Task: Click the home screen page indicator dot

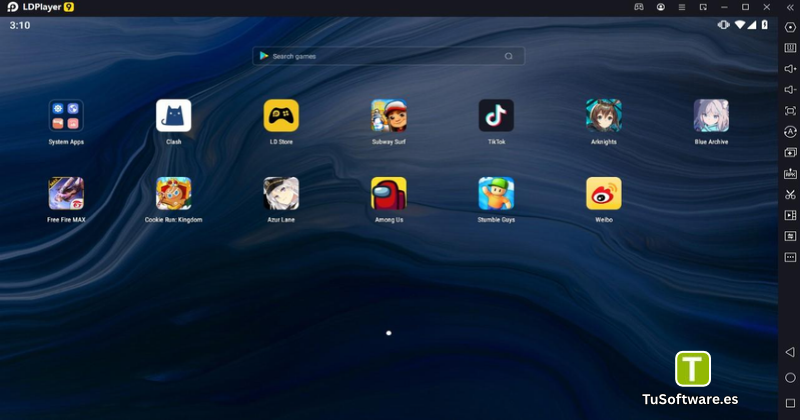Action: [389, 333]
